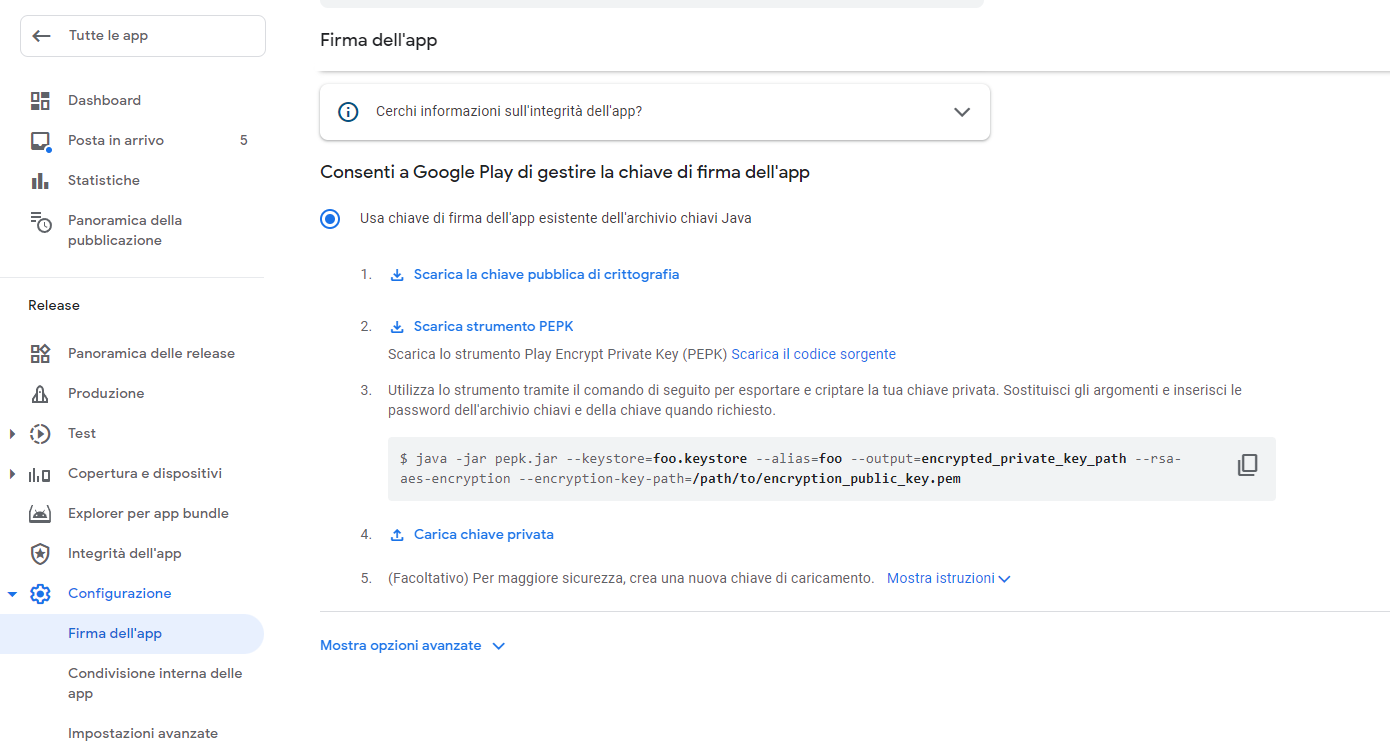Expand Mostra opzioni avanzate
The image size is (1390, 744).
(412, 646)
